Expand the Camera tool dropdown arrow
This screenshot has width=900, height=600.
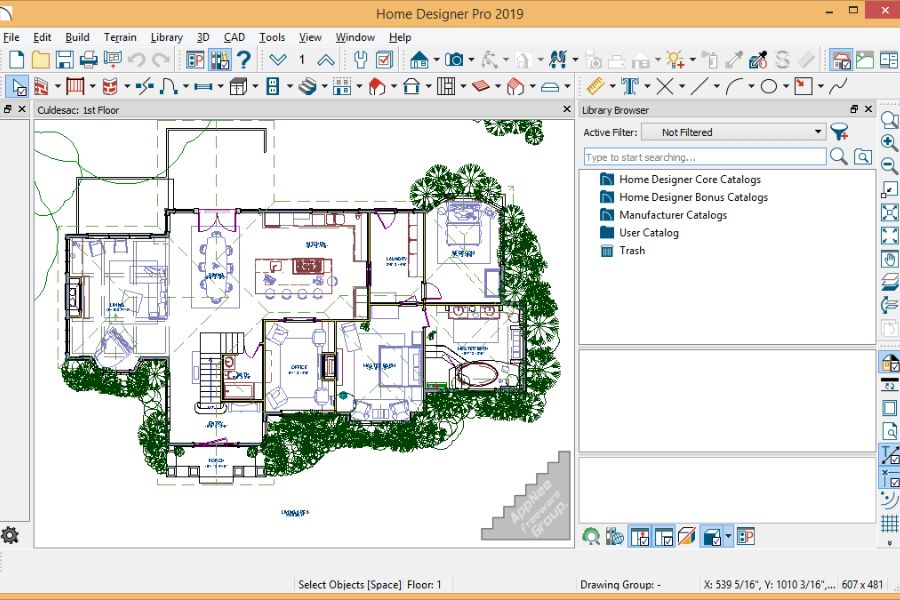pos(471,59)
